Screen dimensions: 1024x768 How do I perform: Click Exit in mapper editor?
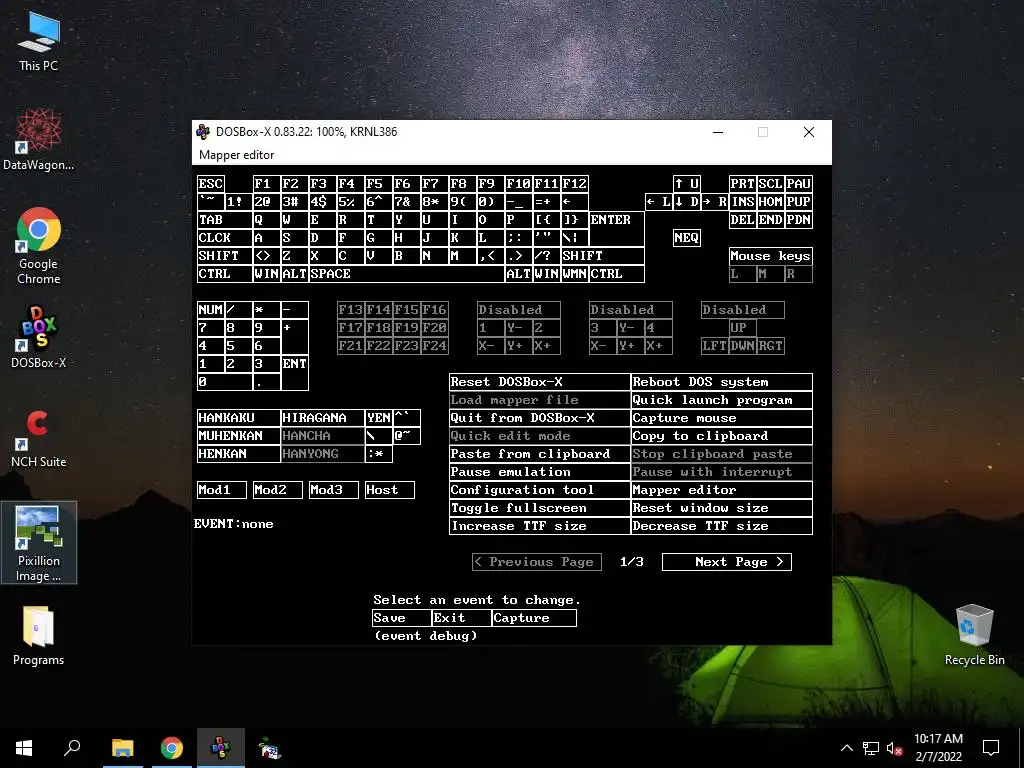pyautogui.click(x=462, y=618)
